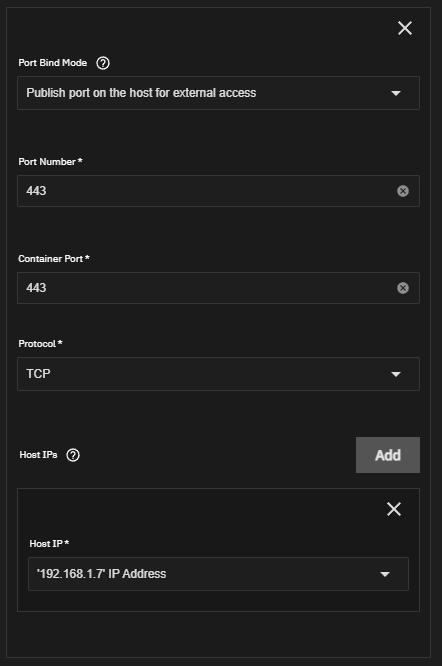Open the Port Bind Mode help tooltip
442x666 pixels.
click(x=103, y=63)
